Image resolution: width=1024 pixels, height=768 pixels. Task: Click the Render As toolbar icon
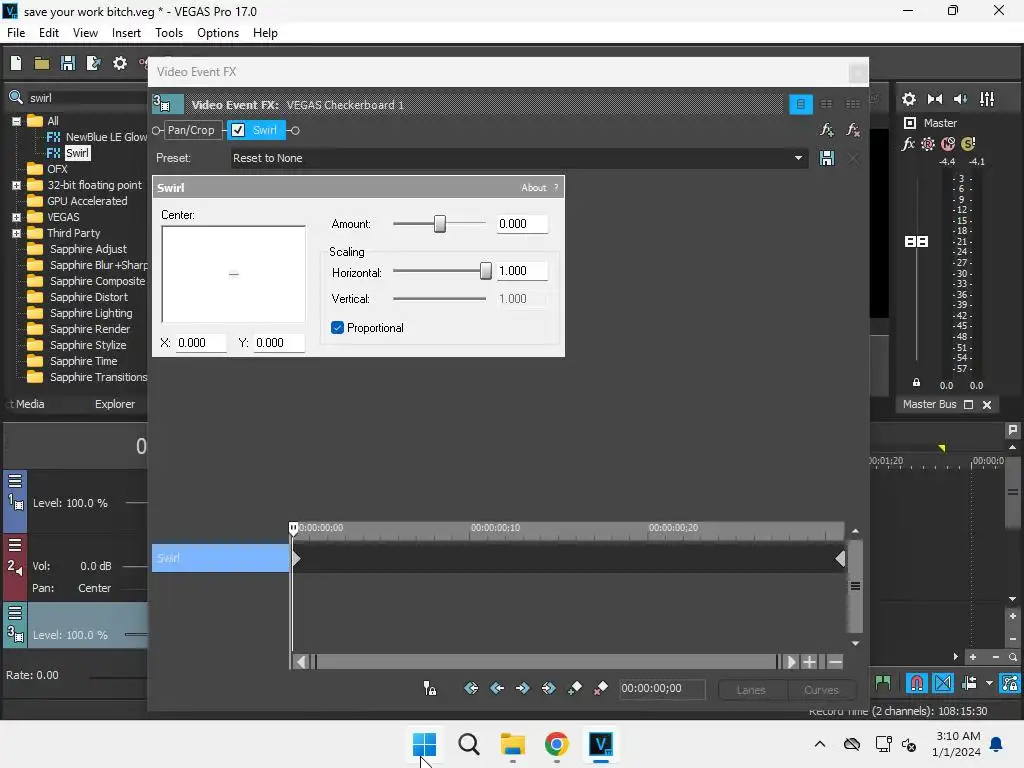pyautogui.click(x=93, y=63)
